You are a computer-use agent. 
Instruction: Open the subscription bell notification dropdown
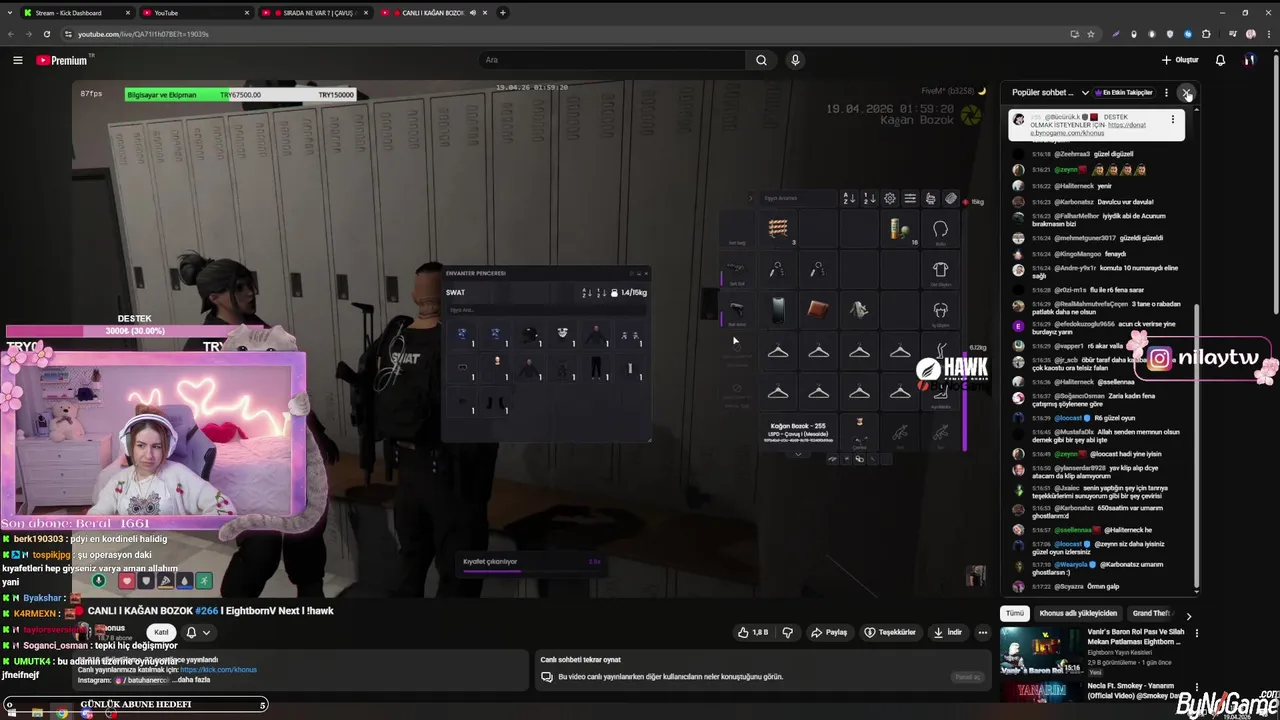coord(197,632)
